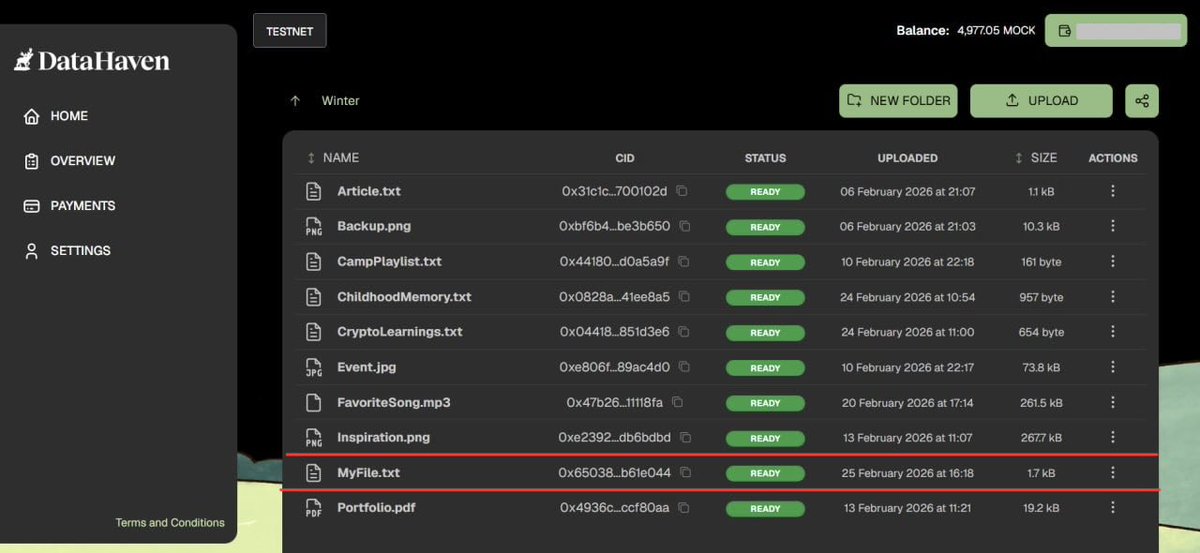1200x553 pixels.
Task: Click the Event.jpg JPG file icon
Action: 314,367
